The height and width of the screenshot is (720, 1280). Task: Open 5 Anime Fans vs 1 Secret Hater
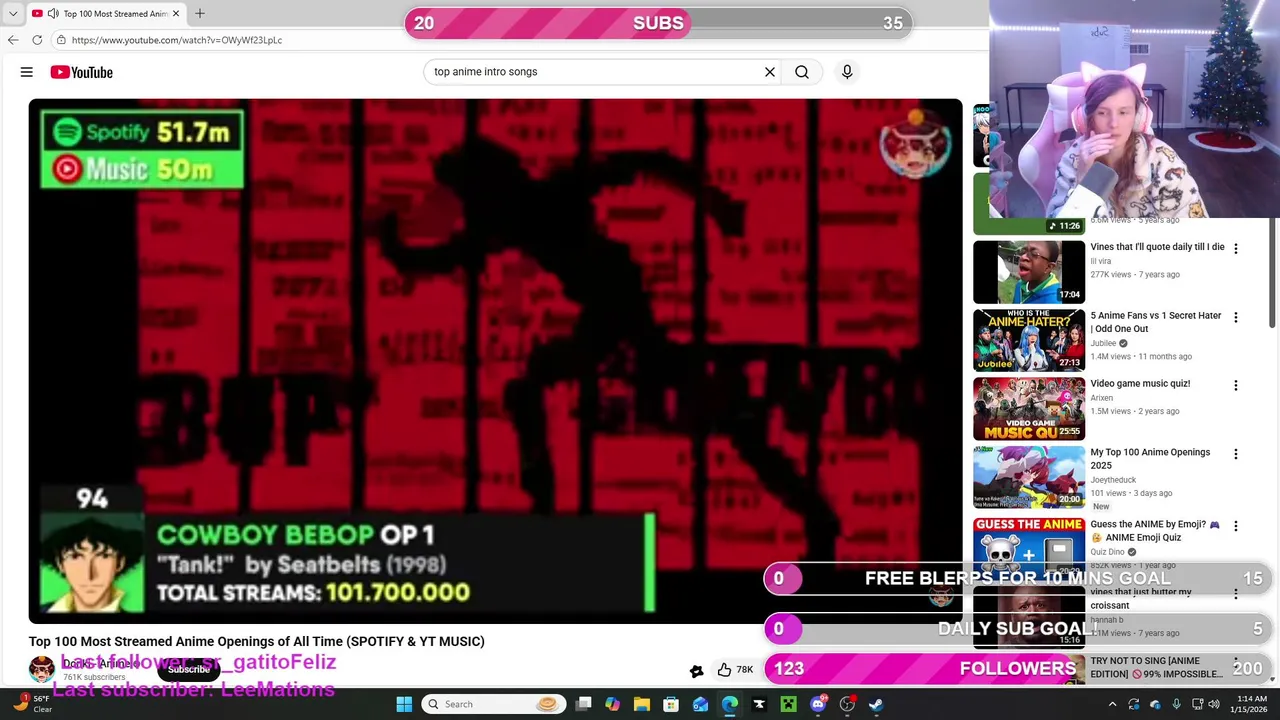click(1155, 322)
